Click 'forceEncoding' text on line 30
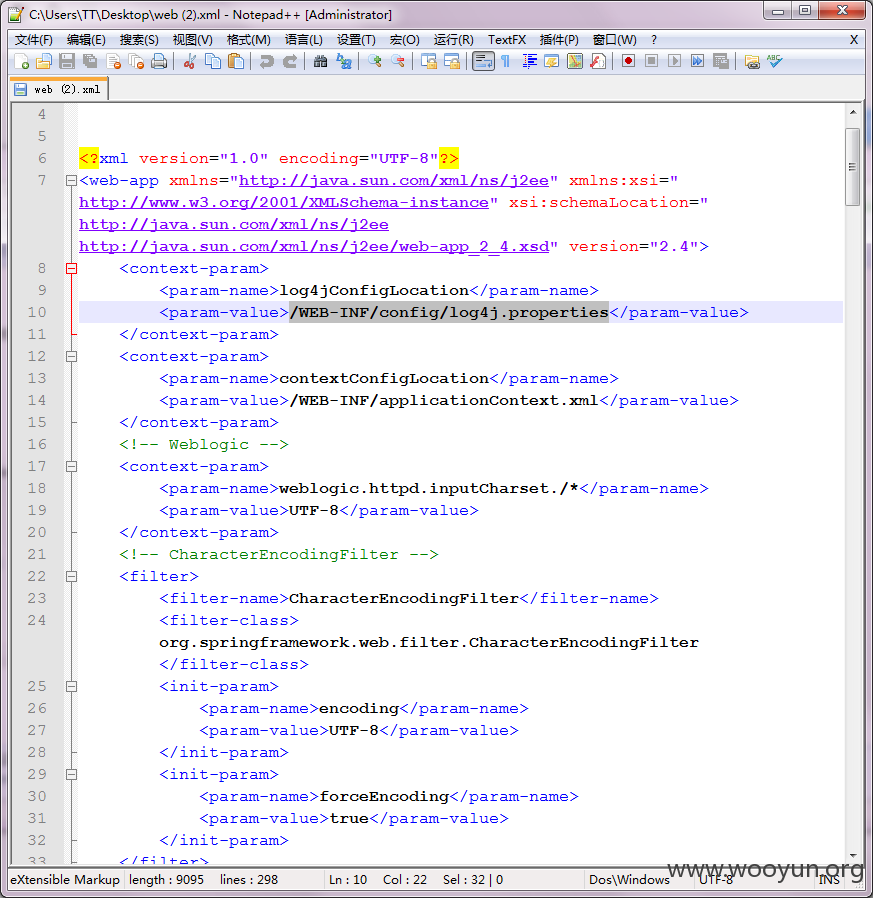 point(384,797)
